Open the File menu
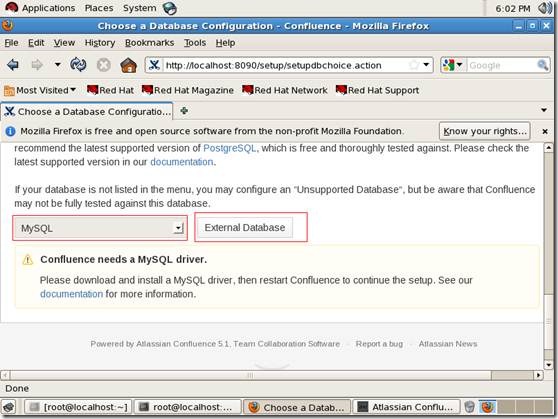Viewport: 558px width, 419px height. 11,43
